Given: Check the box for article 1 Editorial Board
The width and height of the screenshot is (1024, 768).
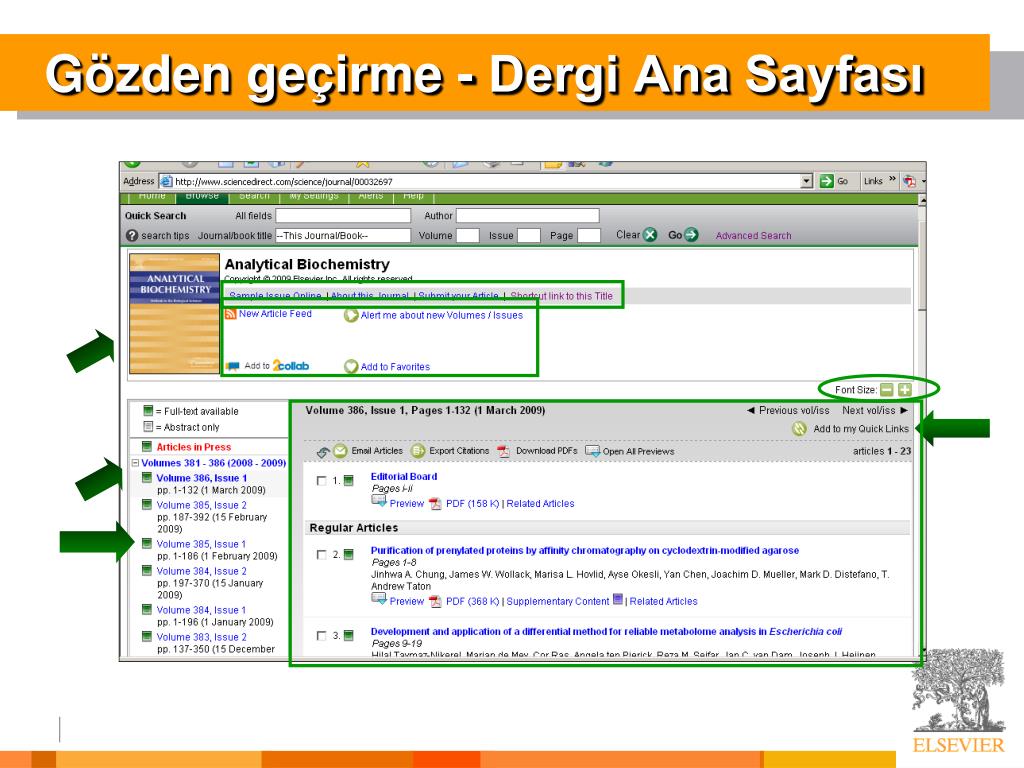Looking at the screenshot, I should click(x=321, y=481).
